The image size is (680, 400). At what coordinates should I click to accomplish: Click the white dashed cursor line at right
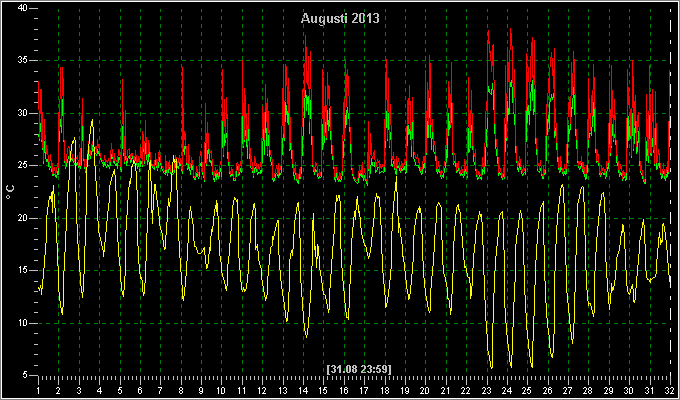tap(671, 191)
